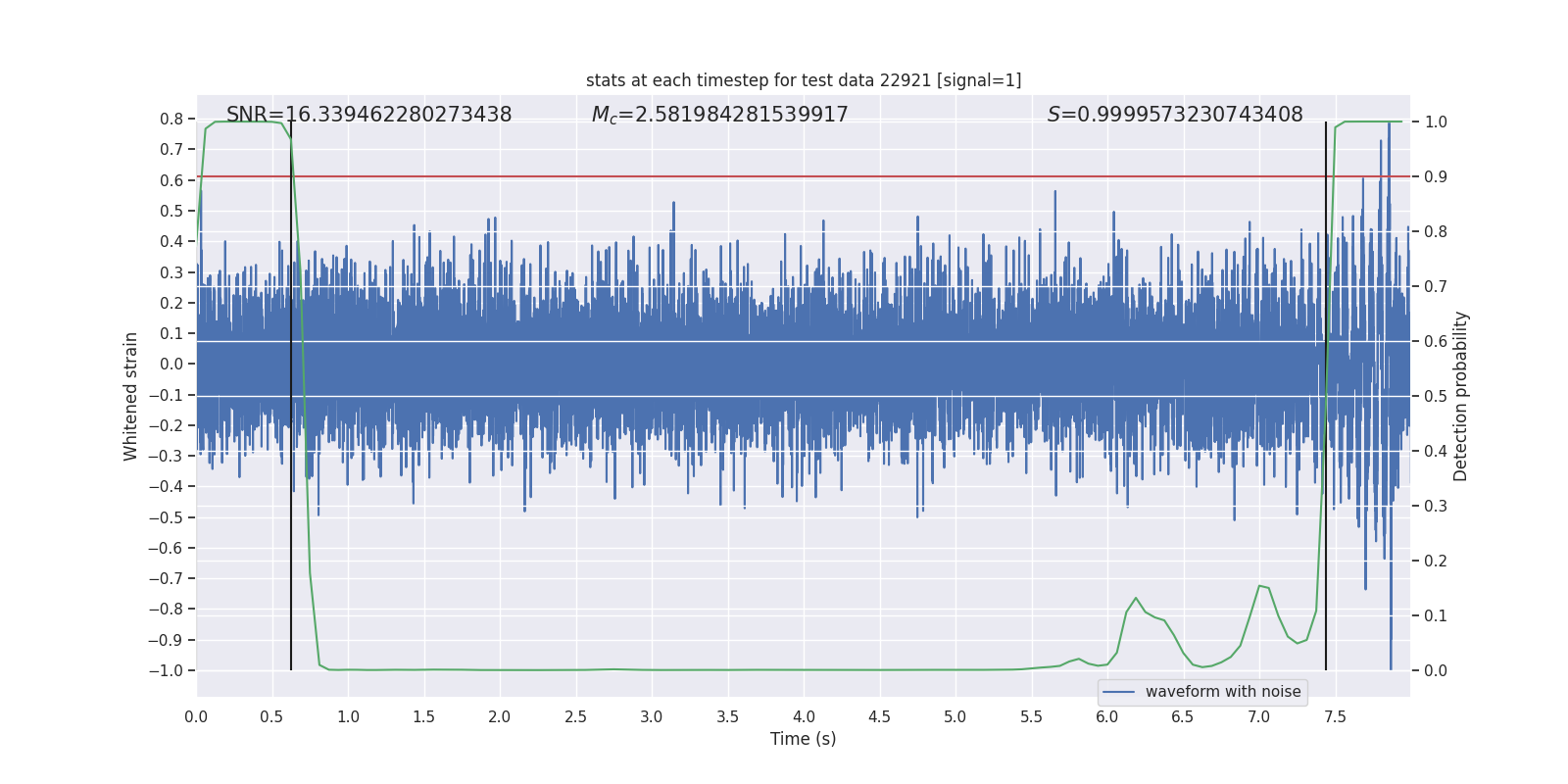Screen dimensions: 1568x784
Task: Click the x-axis tick label 4.0
Action: tap(804, 716)
